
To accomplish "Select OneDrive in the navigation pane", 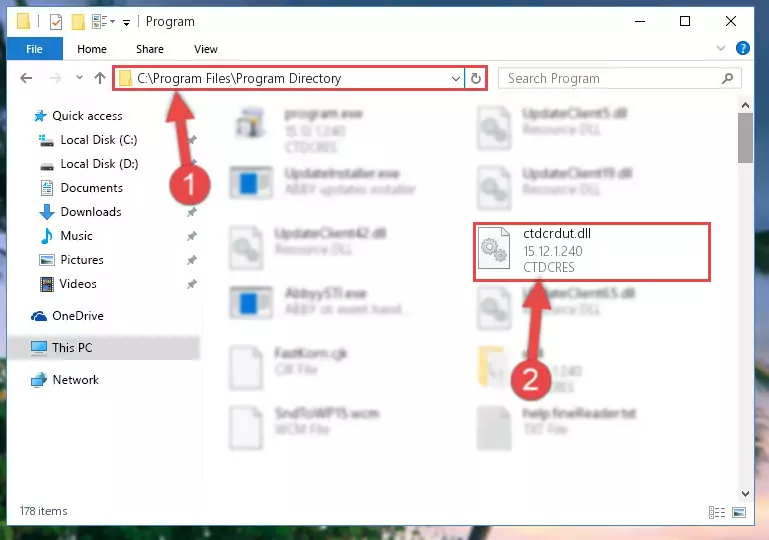I will pyautogui.click(x=77, y=316).
